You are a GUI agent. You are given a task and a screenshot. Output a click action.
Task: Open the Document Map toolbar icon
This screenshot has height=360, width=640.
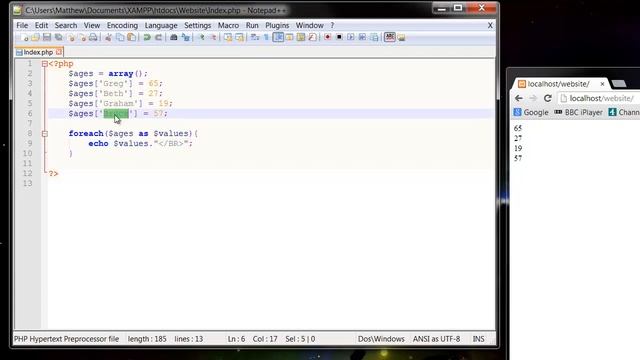point(301,38)
